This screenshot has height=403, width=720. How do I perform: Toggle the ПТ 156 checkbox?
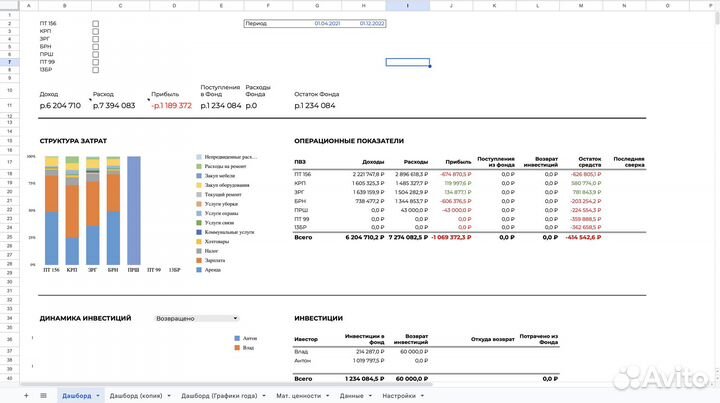(95, 22)
